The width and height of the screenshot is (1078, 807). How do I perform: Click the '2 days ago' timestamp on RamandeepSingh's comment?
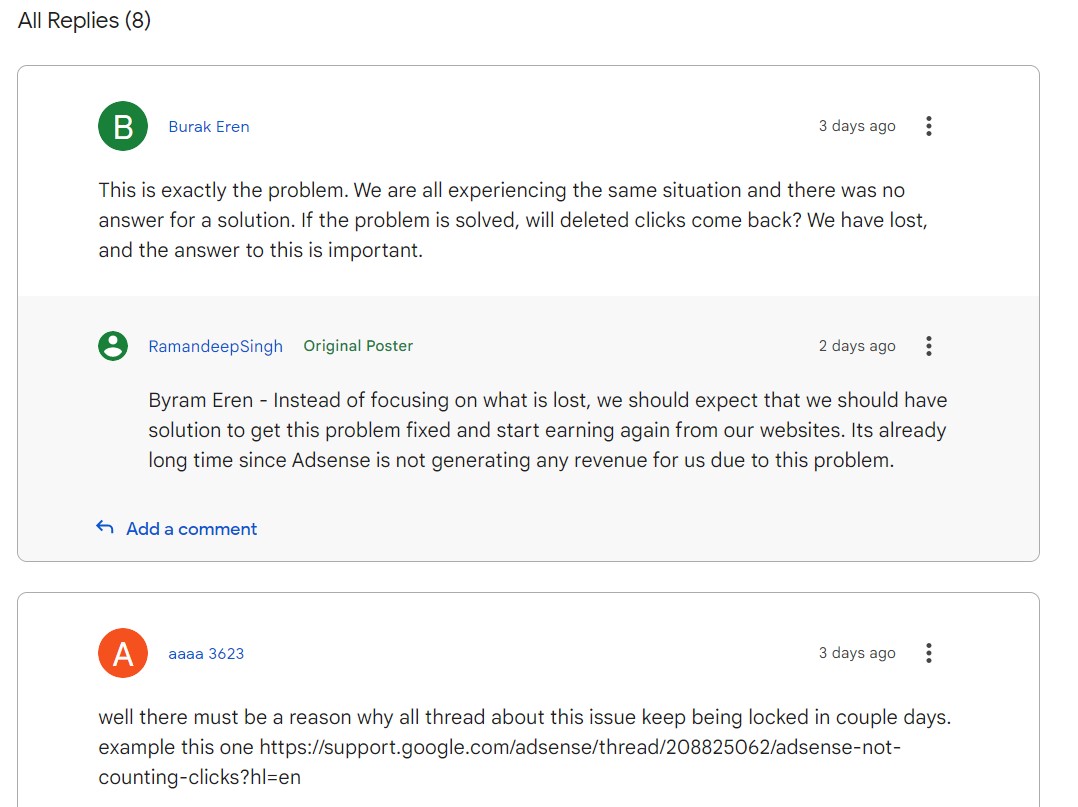pyautogui.click(x=857, y=346)
